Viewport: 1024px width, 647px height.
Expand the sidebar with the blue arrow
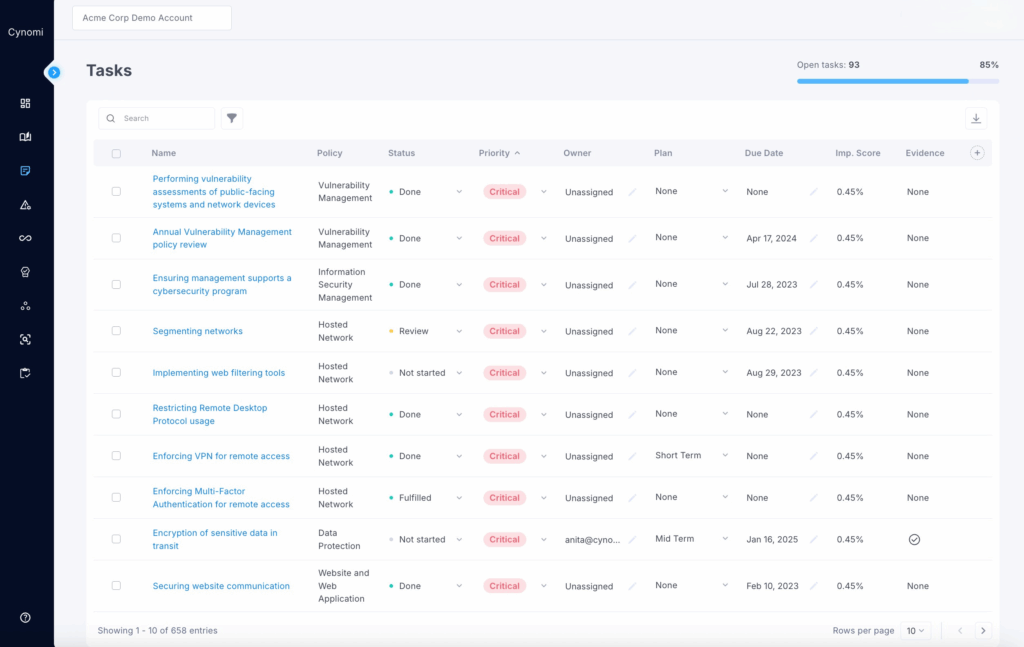click(54, 72)
